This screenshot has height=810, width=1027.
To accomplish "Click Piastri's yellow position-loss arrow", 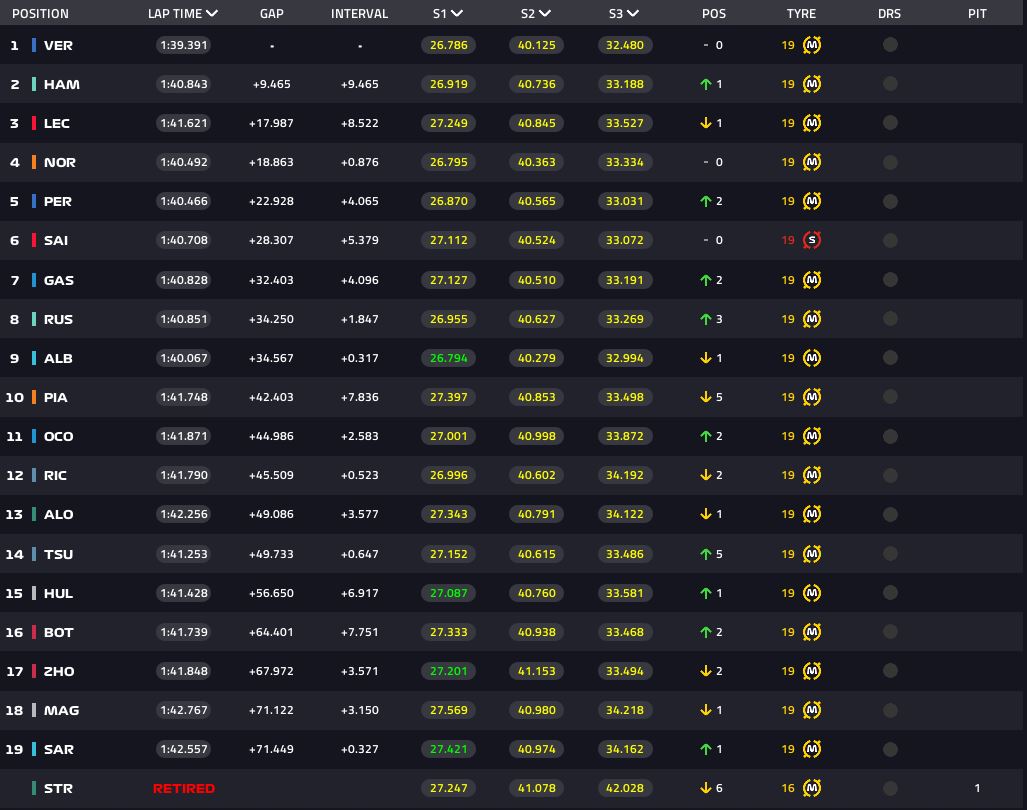I will point(706,397).
